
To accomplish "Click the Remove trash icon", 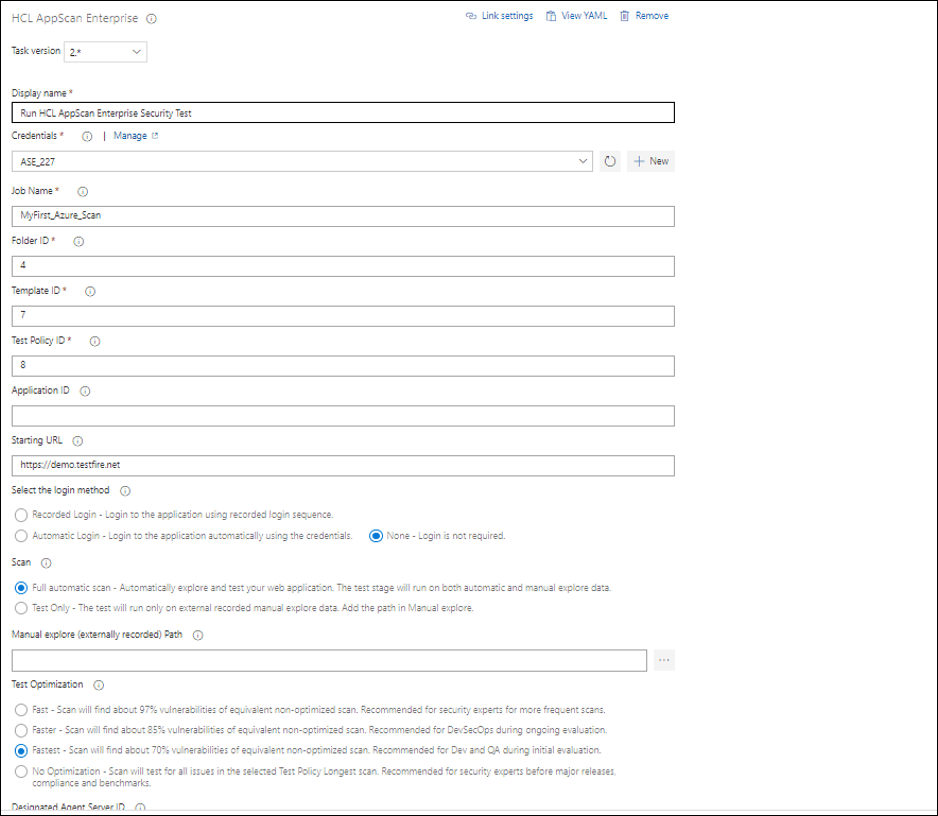I will [x=625, y=16].
